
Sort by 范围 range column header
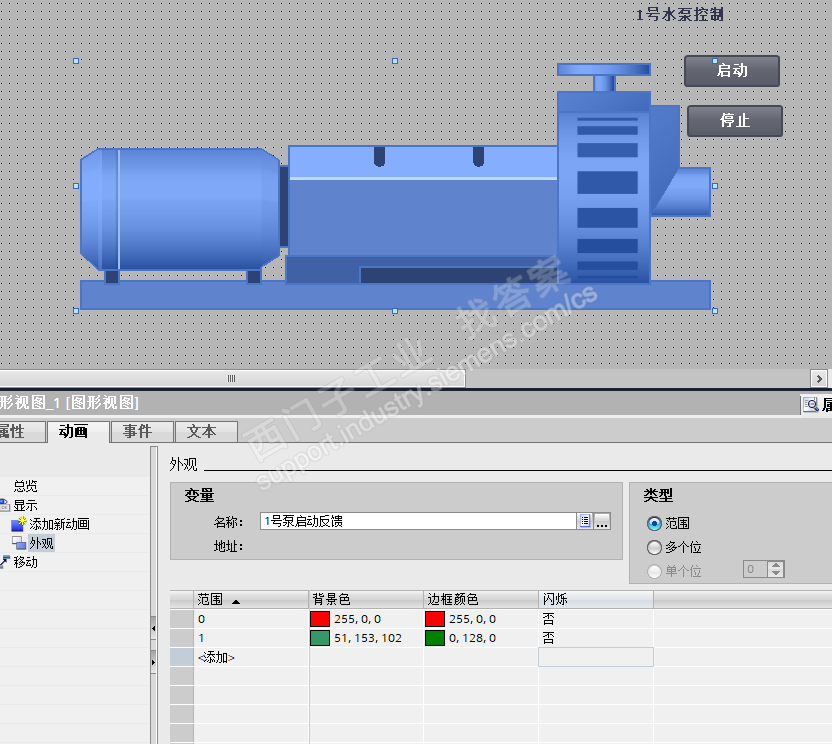(x=251, y=600)
